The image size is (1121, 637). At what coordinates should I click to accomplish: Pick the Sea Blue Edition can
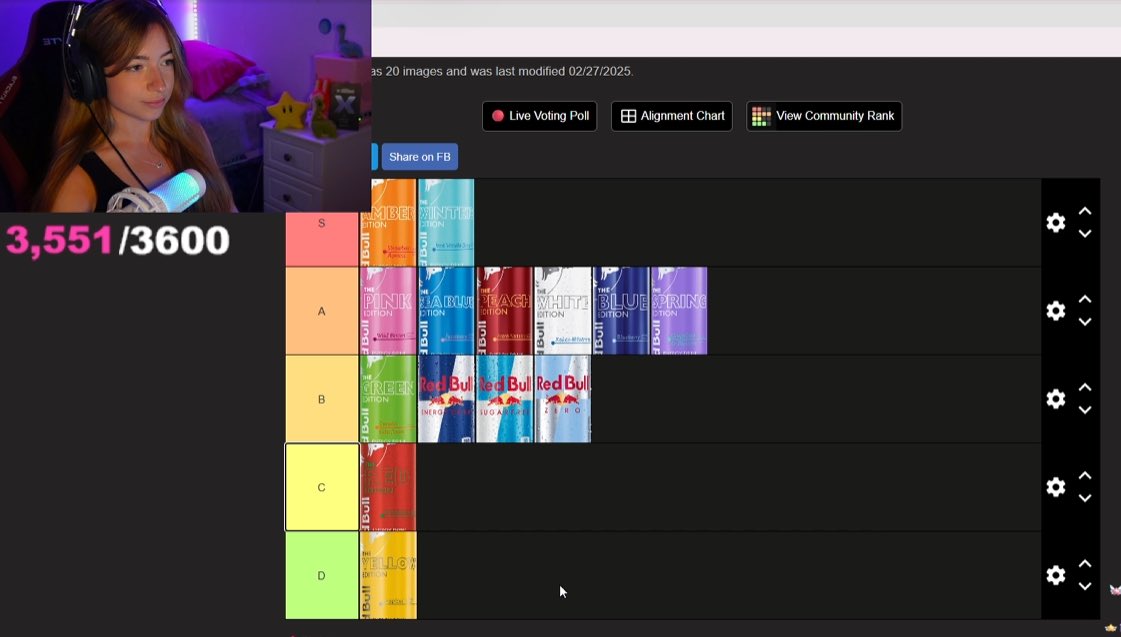point(446,311)
